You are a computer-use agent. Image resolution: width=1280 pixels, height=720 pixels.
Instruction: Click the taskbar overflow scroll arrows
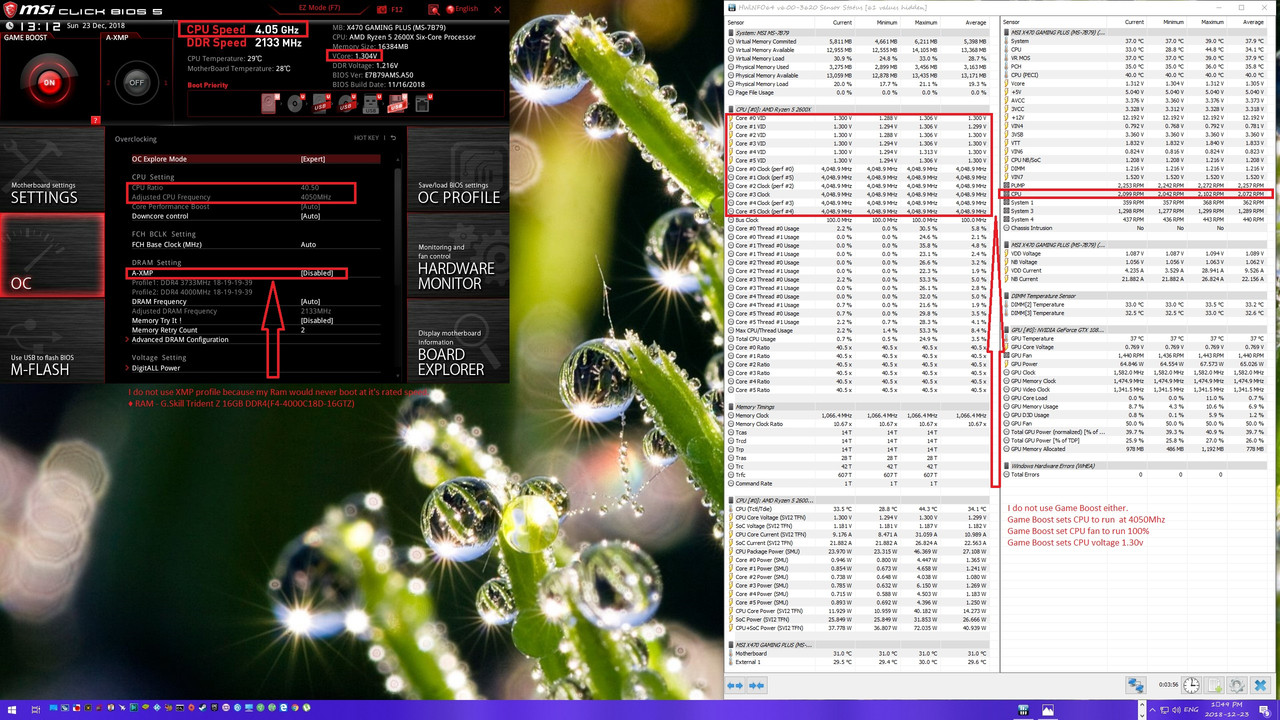1142,710
